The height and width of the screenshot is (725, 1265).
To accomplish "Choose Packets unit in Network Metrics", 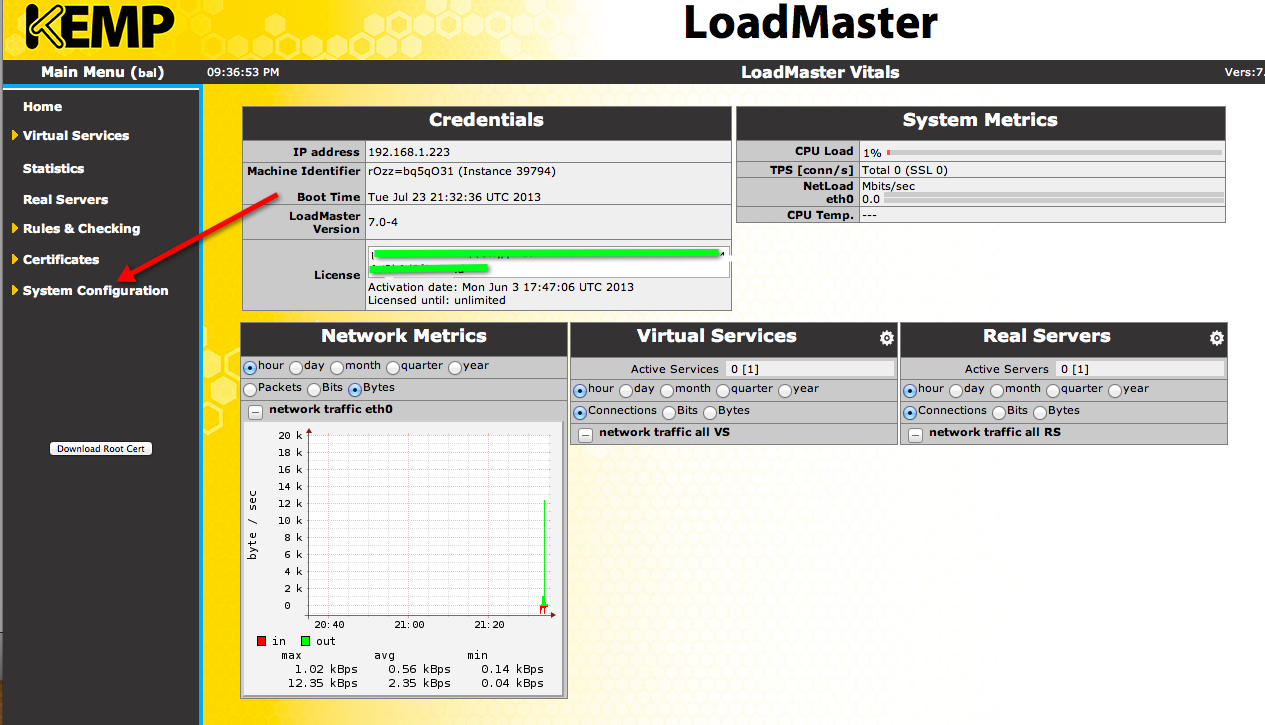I will (x=250, y=389).
